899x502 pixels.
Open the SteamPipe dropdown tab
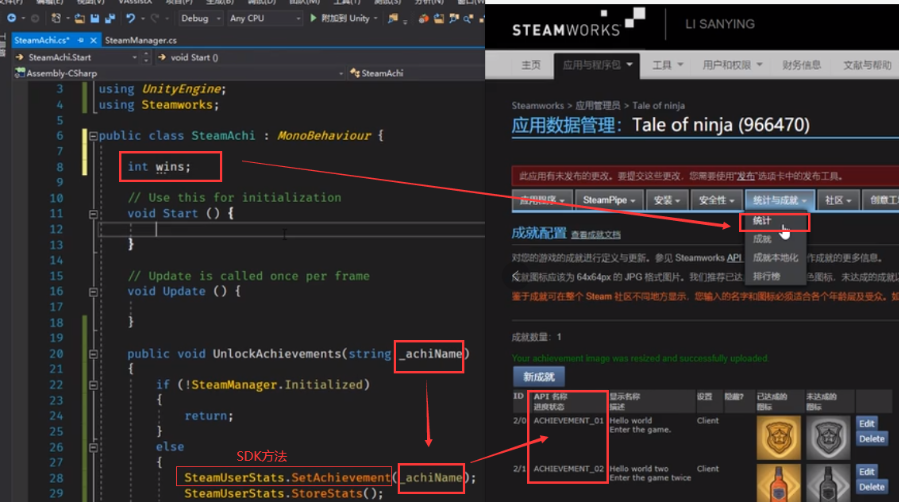pyautogui.click(x=608, y=200)
